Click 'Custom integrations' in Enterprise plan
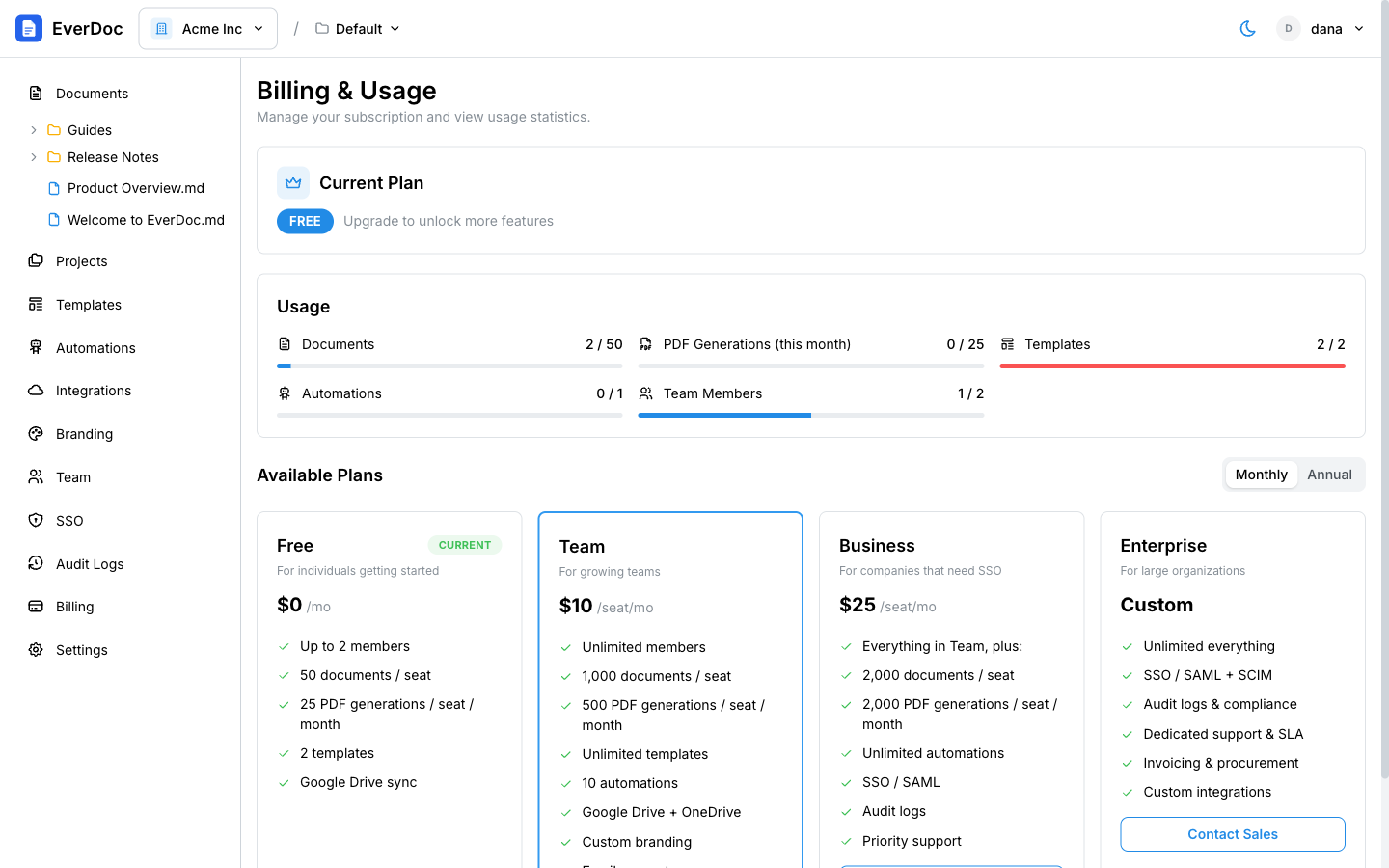This screenshot has height=868, width=1389. click(1207, 792)
